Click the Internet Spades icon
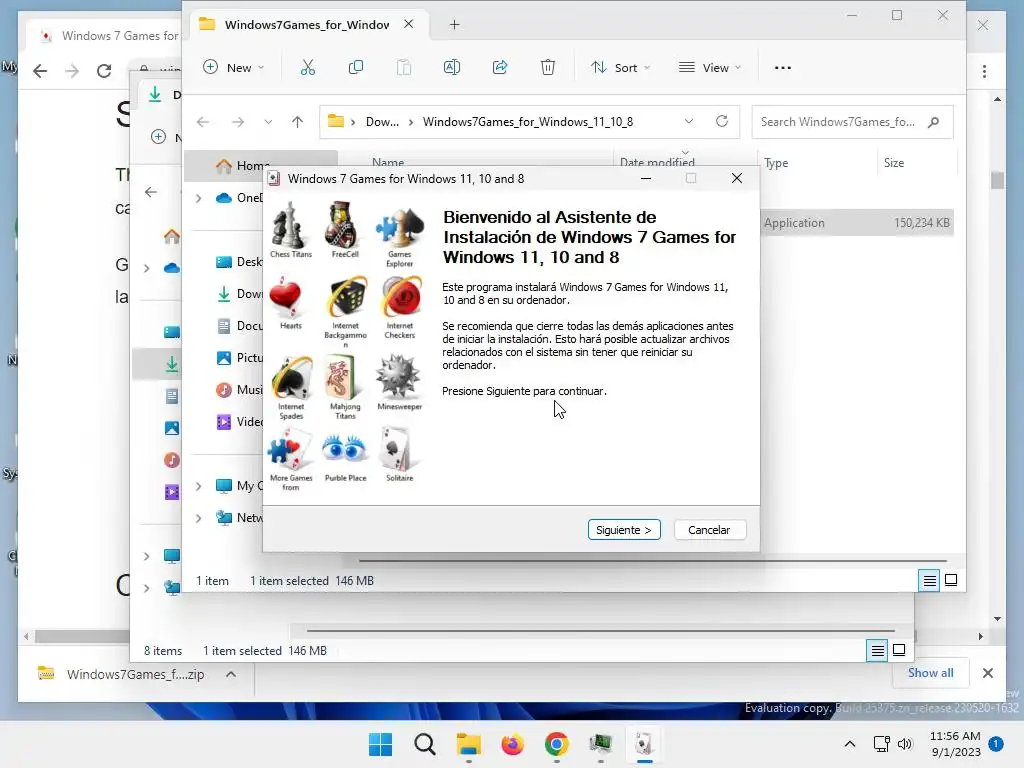Screen dimensions: 1024x768 click(x=291, y=377)
